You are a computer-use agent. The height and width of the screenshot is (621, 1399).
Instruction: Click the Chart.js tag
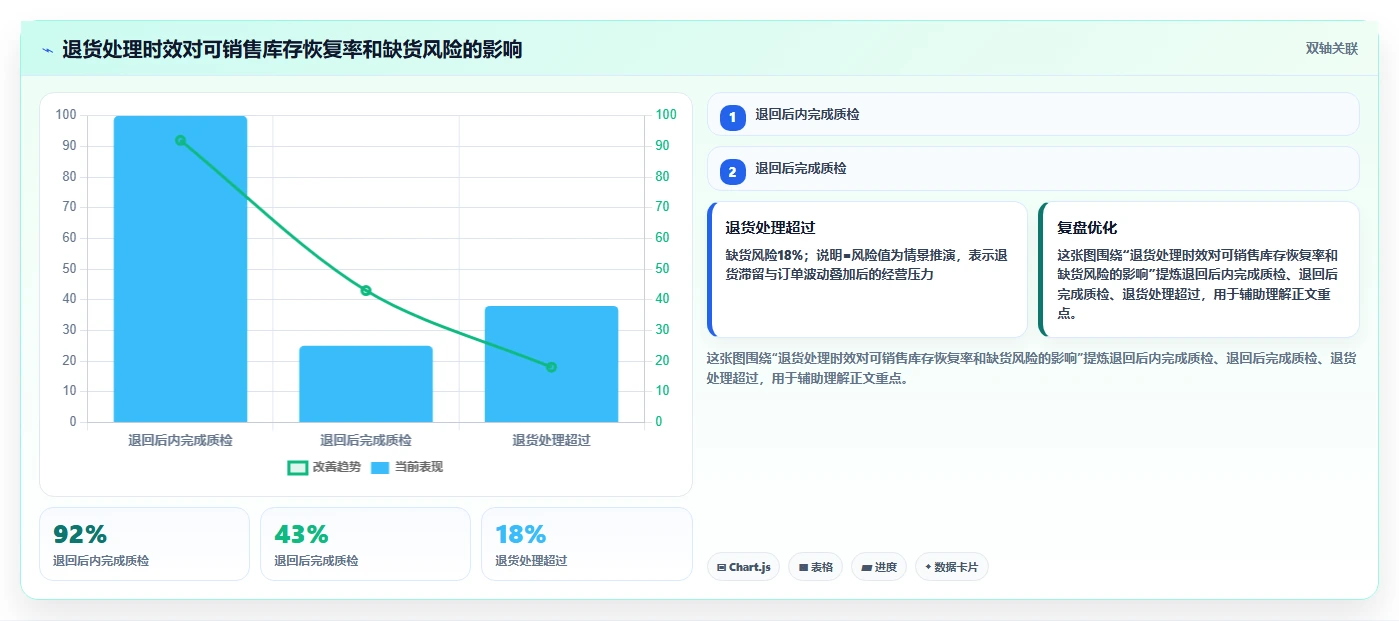coord(743,567)
